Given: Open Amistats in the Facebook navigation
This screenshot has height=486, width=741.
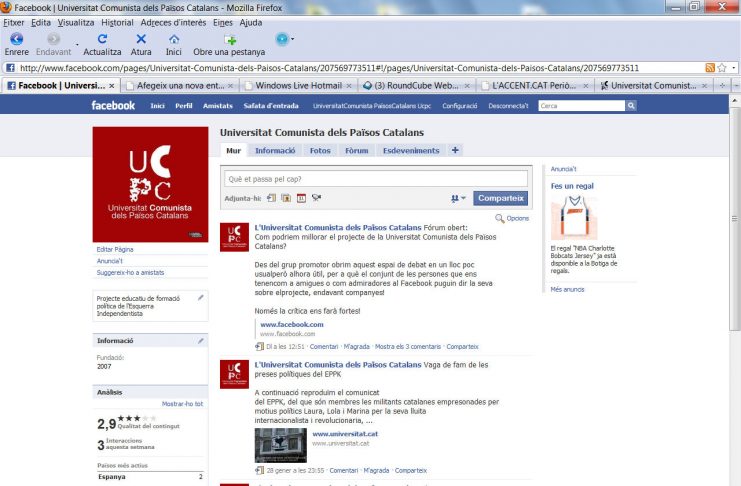Looking at the screenshot, I should 218,106.
